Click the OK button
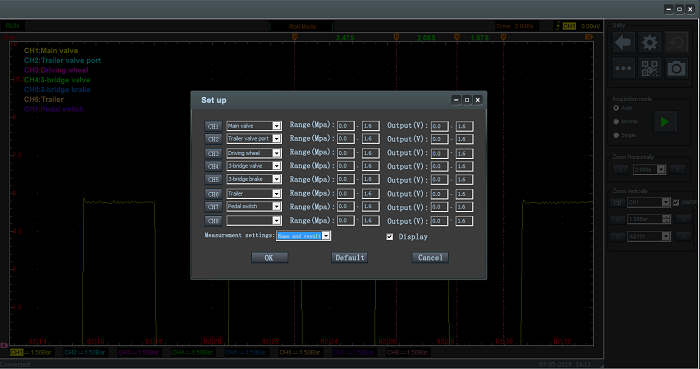Image resolution: width=700 pixels, height=369 pixels. click(269, 257)
